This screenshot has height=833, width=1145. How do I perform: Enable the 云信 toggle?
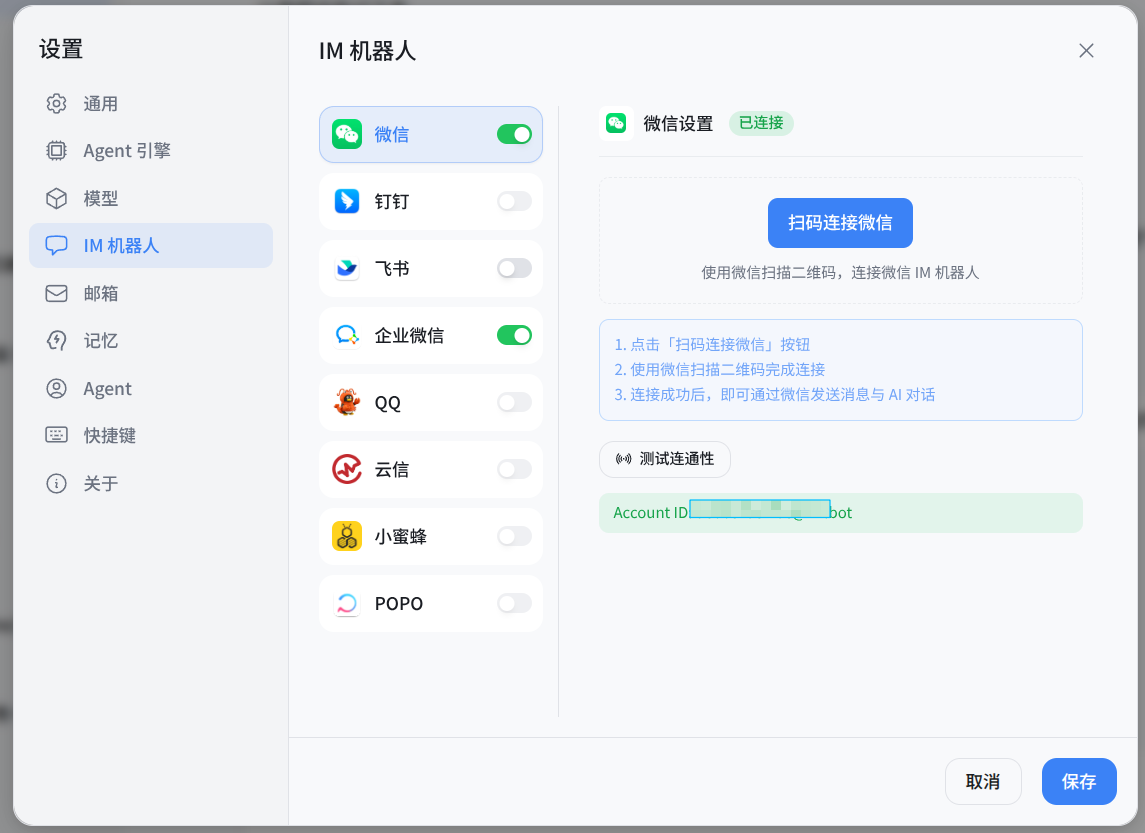pos(514,469)
